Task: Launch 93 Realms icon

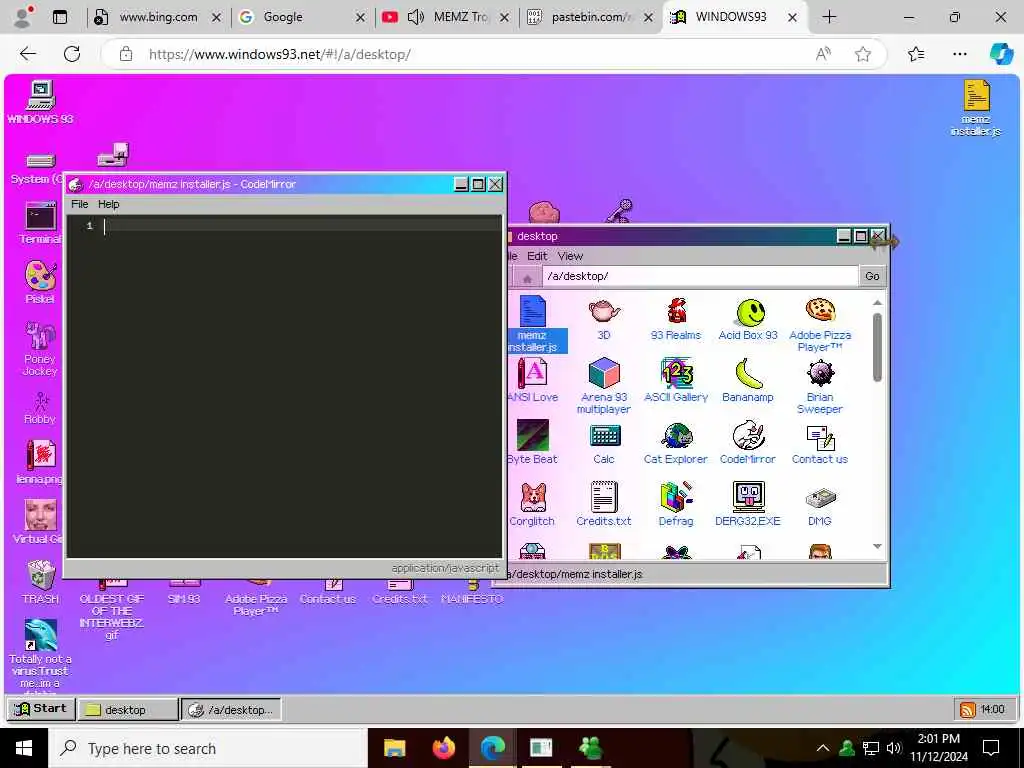Action: coord(676,320)
